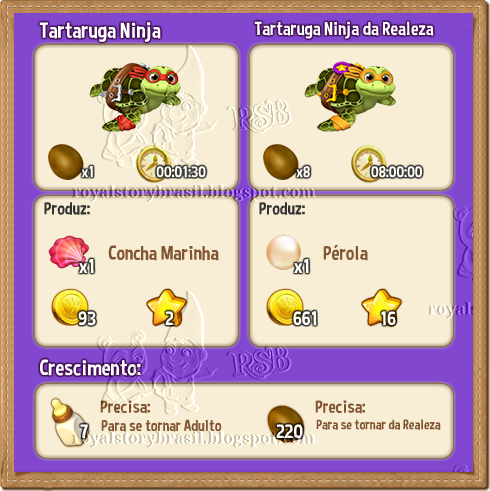This screenshot has width=490, height=491.
Task: Click the baby bottle icon with 7
Action: coord(68,421)
